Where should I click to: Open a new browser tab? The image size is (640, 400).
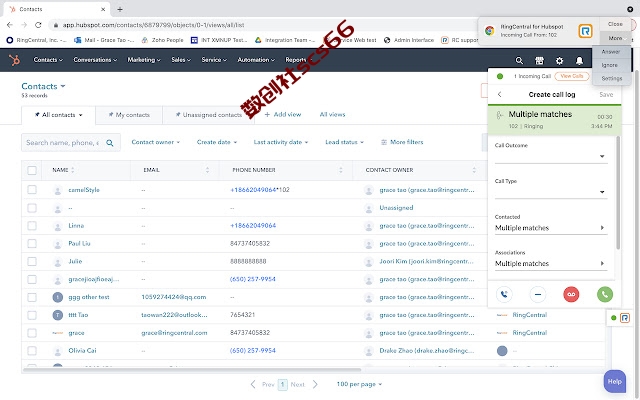120,9
